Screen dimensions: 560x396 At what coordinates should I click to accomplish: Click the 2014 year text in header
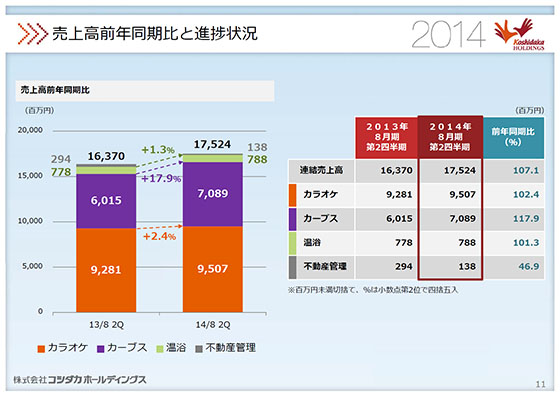pos(448,34)
